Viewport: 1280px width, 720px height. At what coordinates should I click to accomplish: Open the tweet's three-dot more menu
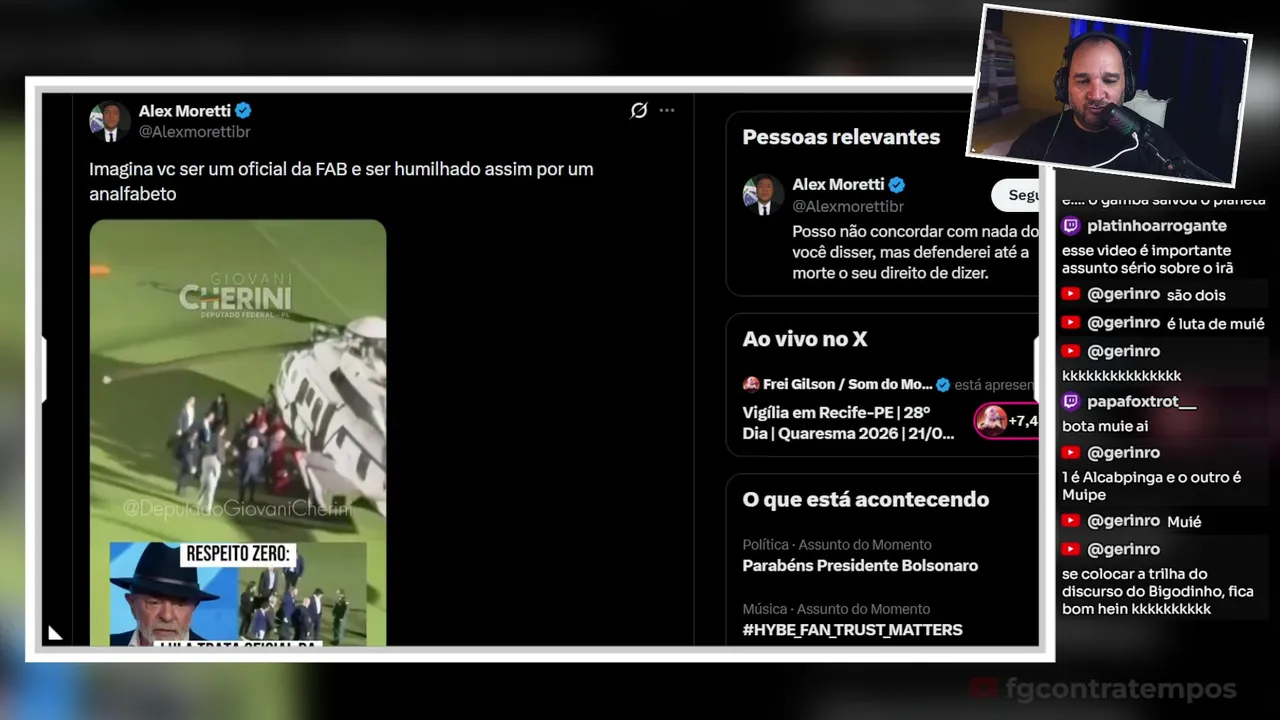[x=667, y=110]
